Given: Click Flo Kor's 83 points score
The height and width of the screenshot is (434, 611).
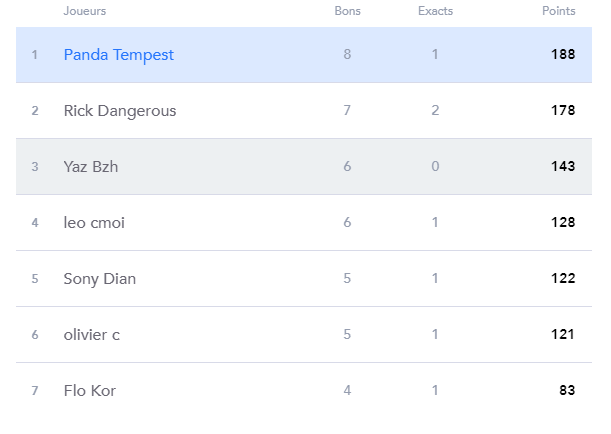Looking at the screenshot, I should coord(567,391).
